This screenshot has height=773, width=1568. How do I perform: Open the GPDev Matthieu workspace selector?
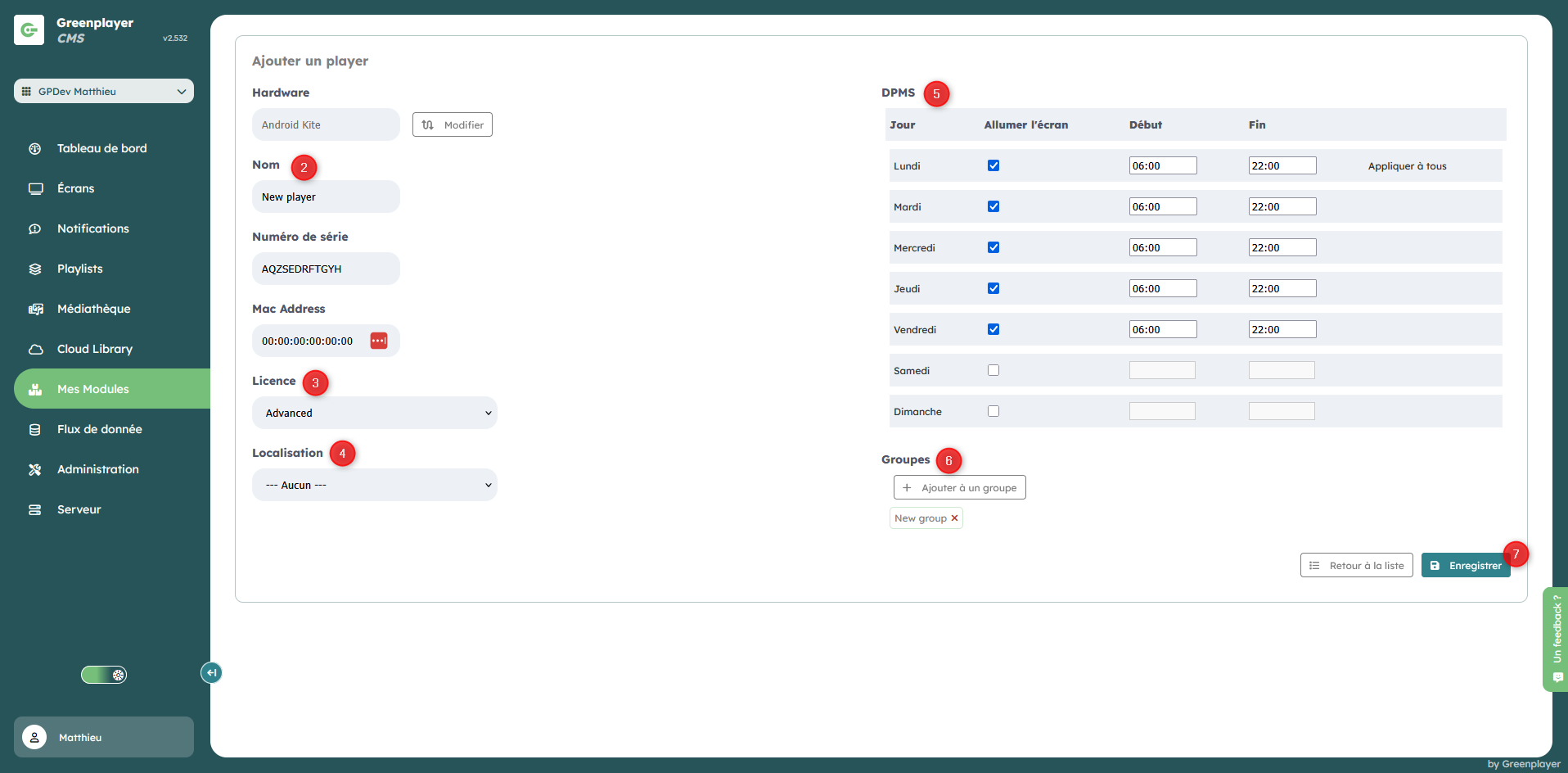click(104, 91)
